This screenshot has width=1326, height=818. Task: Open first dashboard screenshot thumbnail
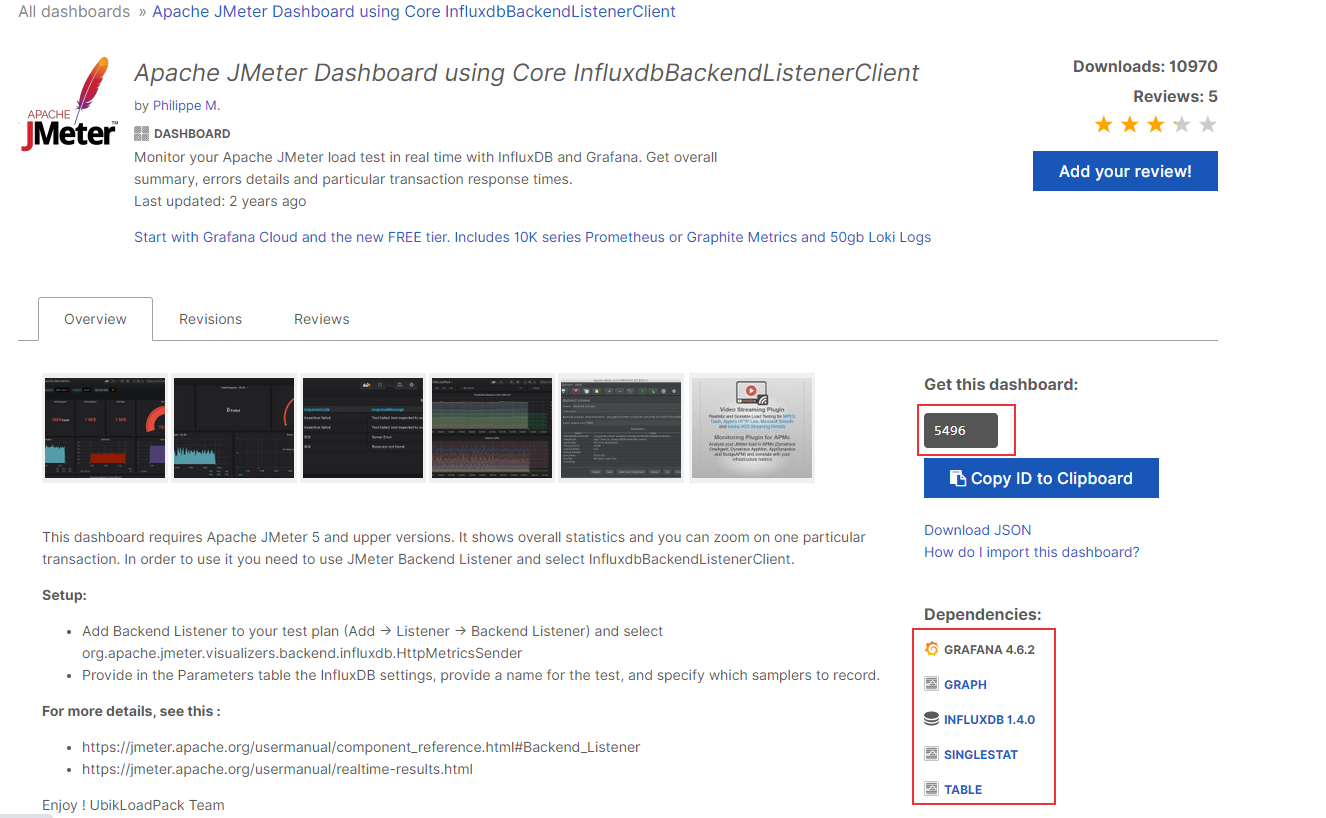pos(105,428)
